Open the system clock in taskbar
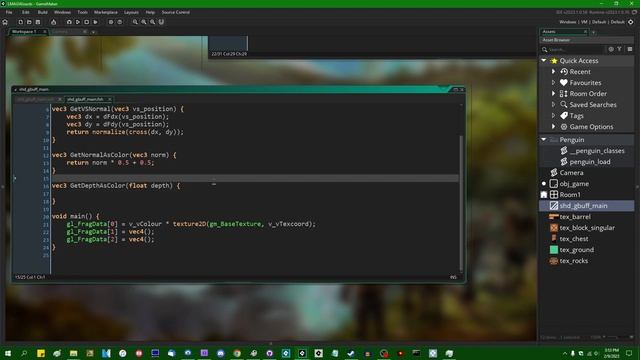Screen dimensions: 640x360 click(x=611, y=353)
